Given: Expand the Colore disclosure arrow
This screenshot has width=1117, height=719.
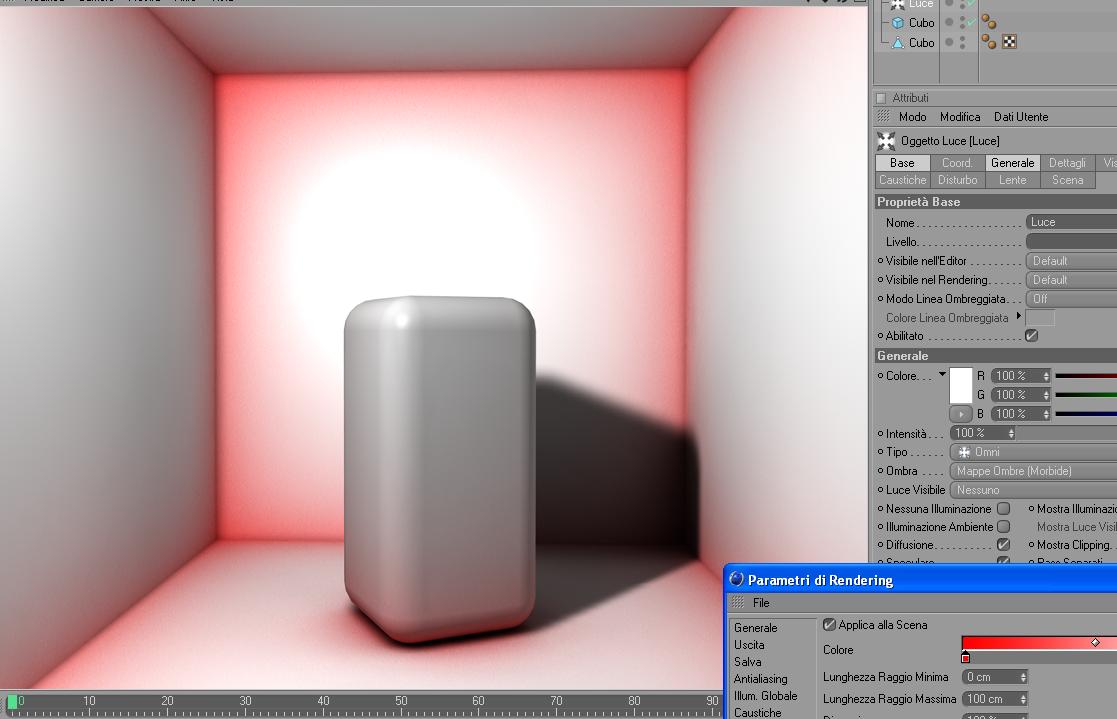Looking at the screenshot, I should pyautogui.click(x=942, y=374).
